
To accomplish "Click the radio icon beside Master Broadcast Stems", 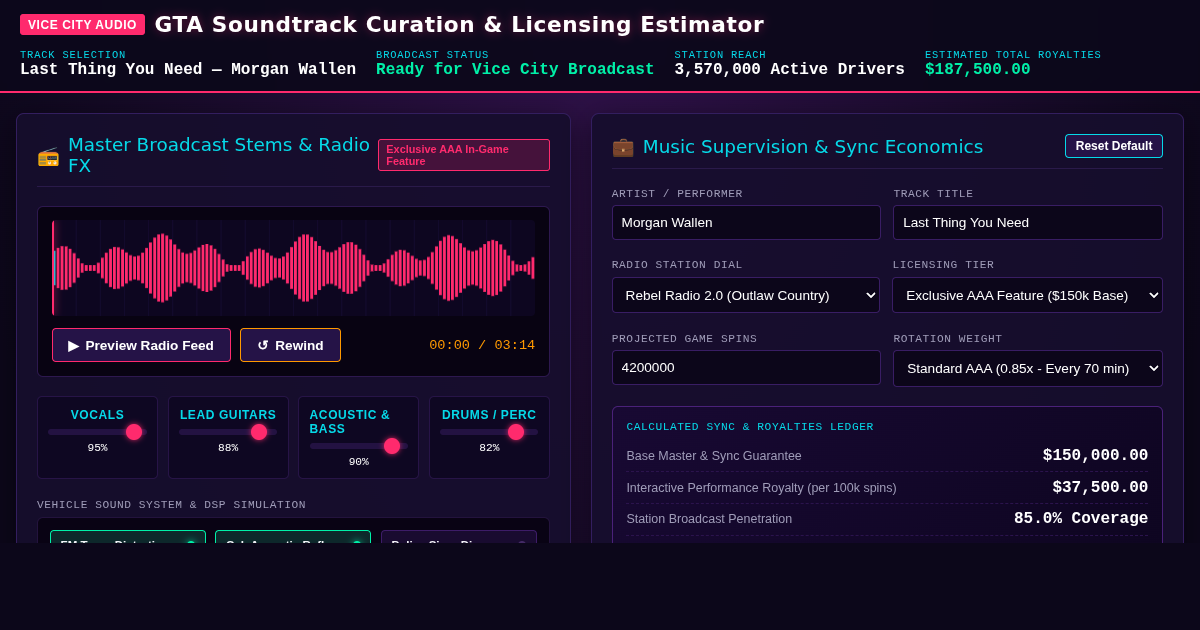I will [x=48, y=156].
